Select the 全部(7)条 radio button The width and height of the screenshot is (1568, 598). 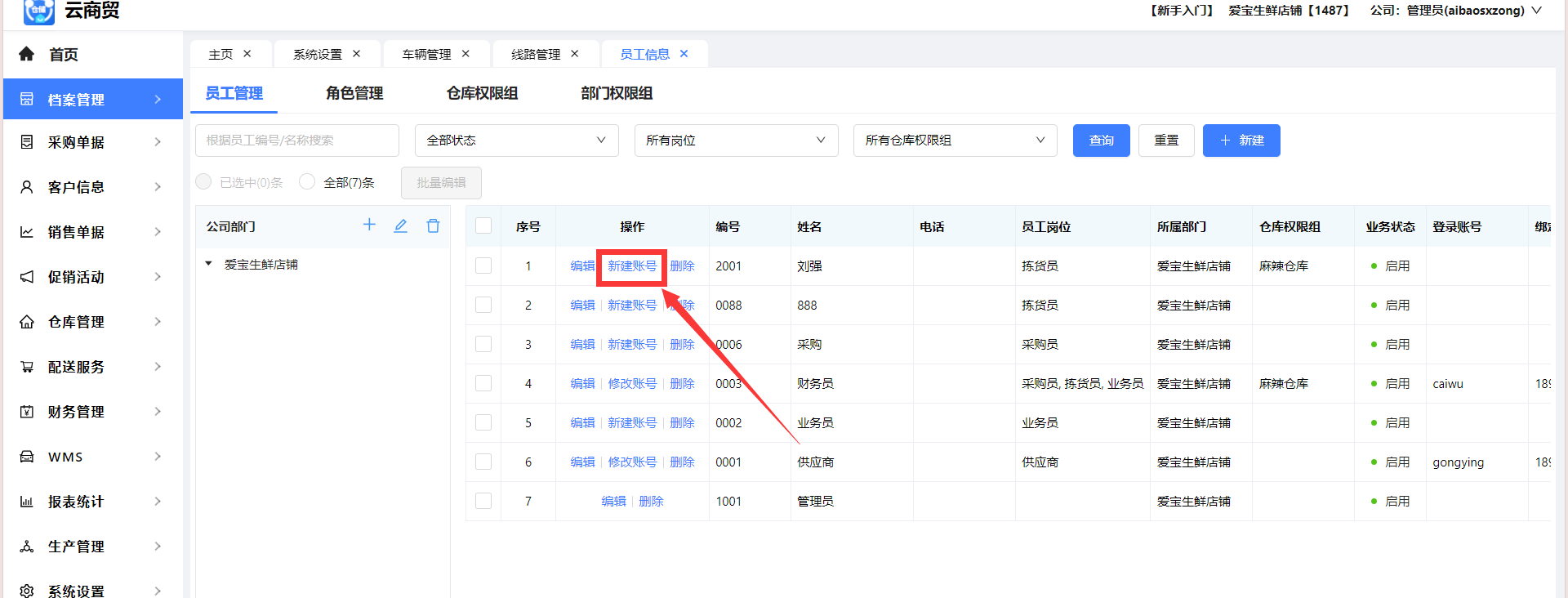pos(307,181)
